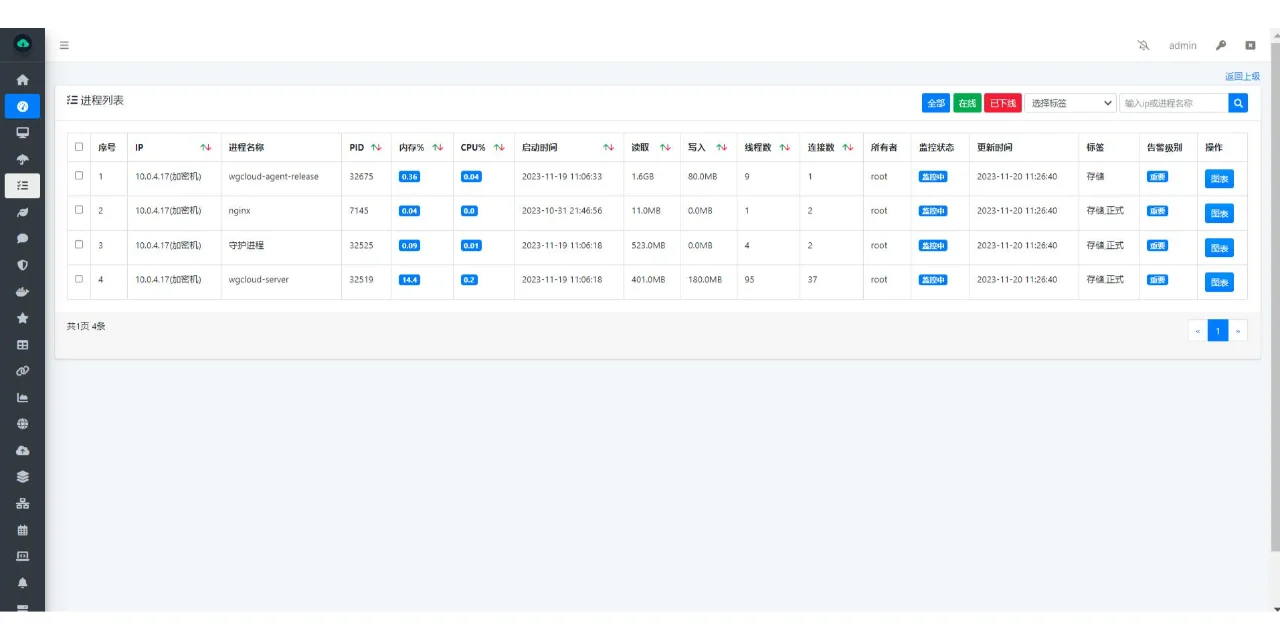The image size is (1280, 639).
Task: Open the dashboard gauge sidebar icon
Action: coord(22,106)
